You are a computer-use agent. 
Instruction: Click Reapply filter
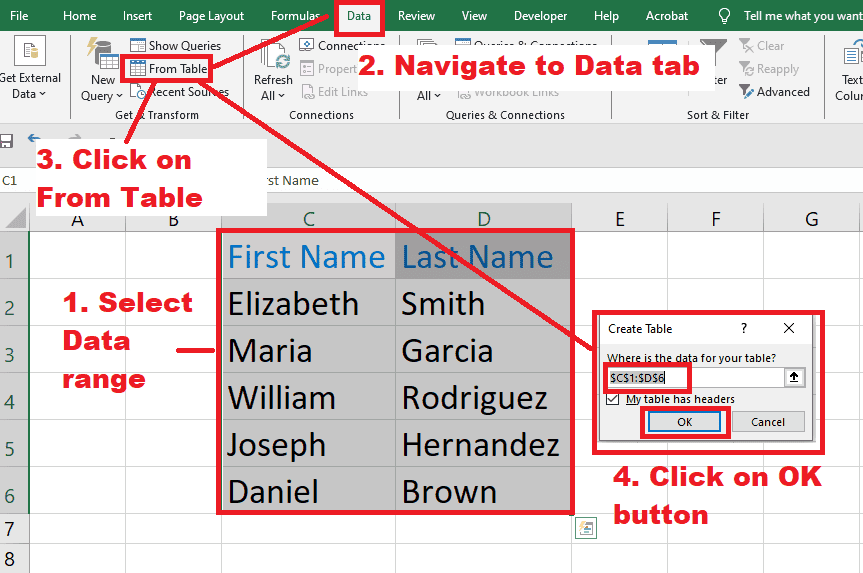[x=769, y=69]
